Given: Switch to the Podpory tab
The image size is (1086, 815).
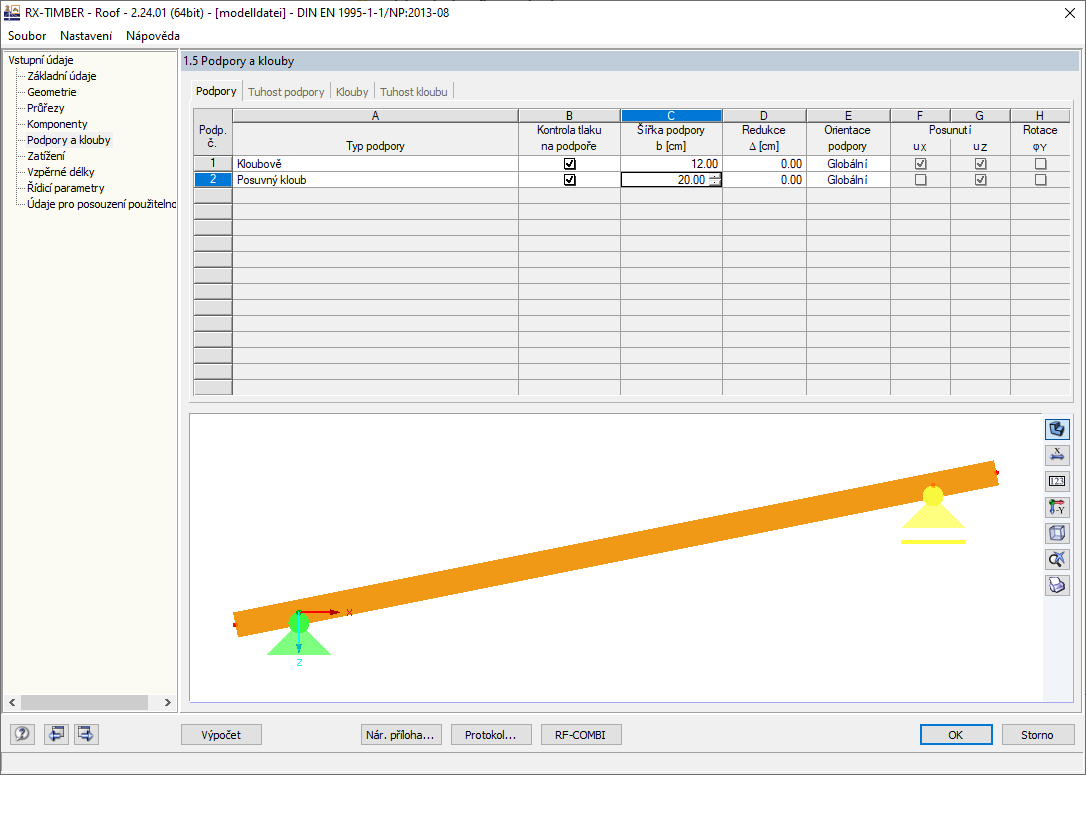Looking at the screenshot, I should pos(216,91).
